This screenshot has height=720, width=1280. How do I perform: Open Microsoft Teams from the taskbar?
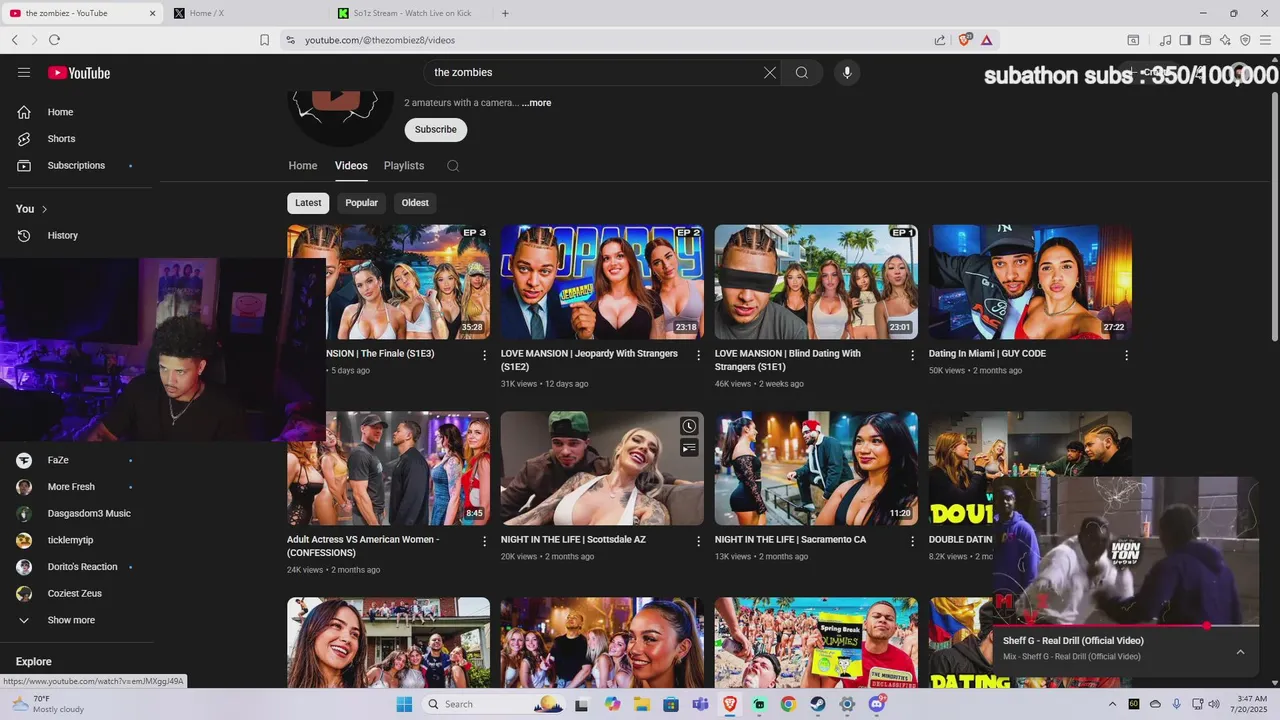(700, 704)
